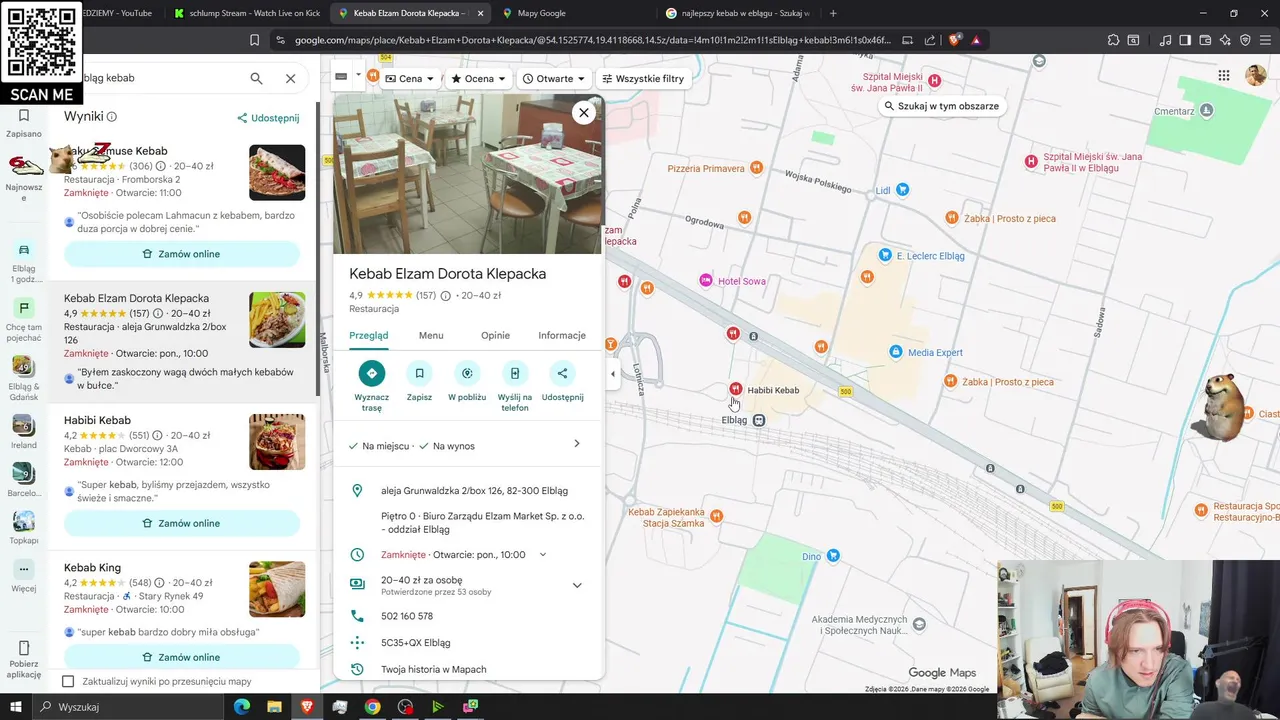
Task: Expand opening hours dropdown arrow
Action: (x=543, y=554)
